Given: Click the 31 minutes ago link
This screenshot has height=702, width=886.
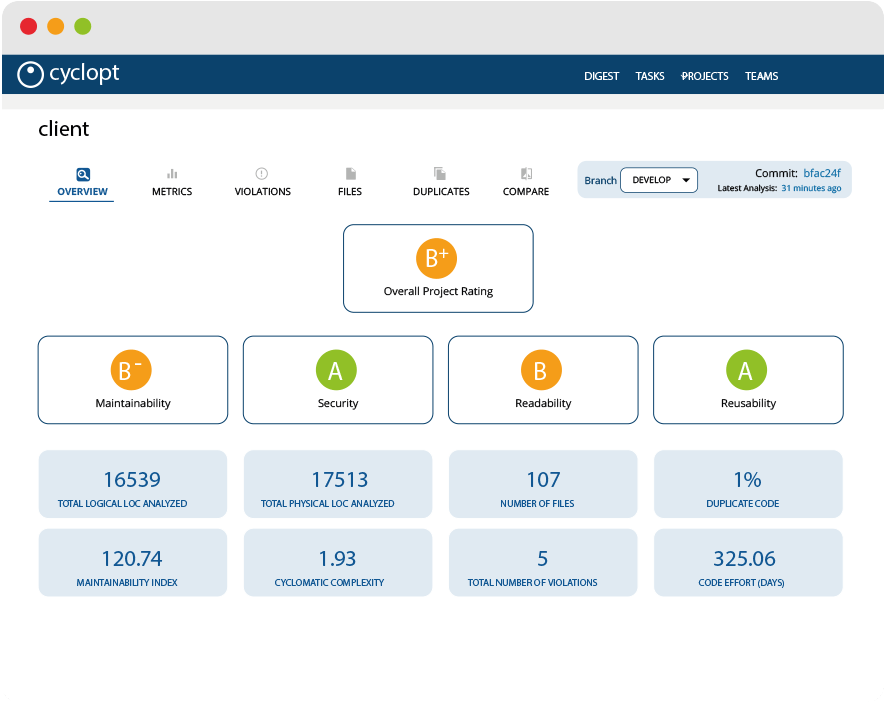Looking at the screenshot, I should [x=811, y=188].
